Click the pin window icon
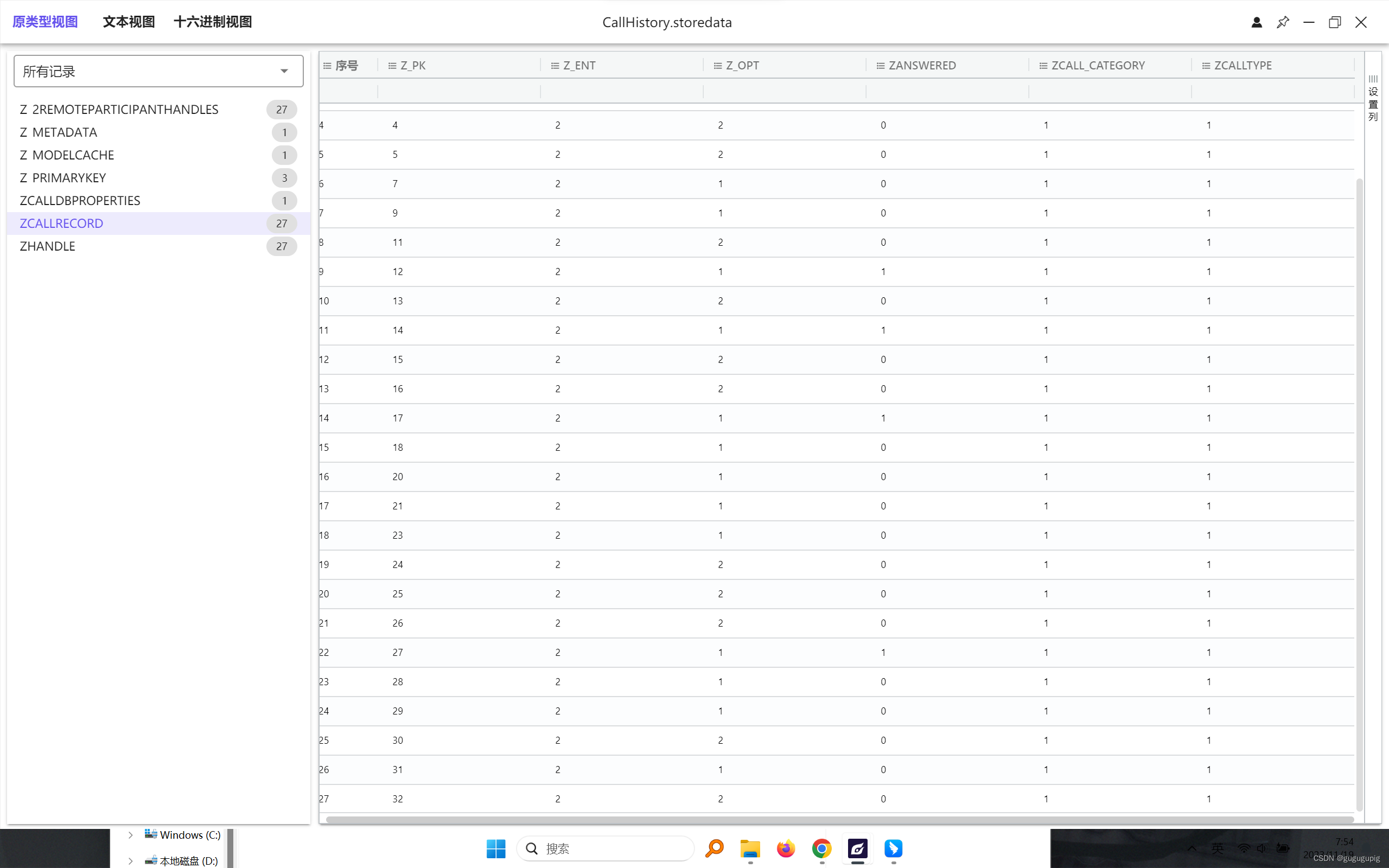The height and width of the screenshot is (868, 1389). pyautogui.click(x=1283, y=22)
